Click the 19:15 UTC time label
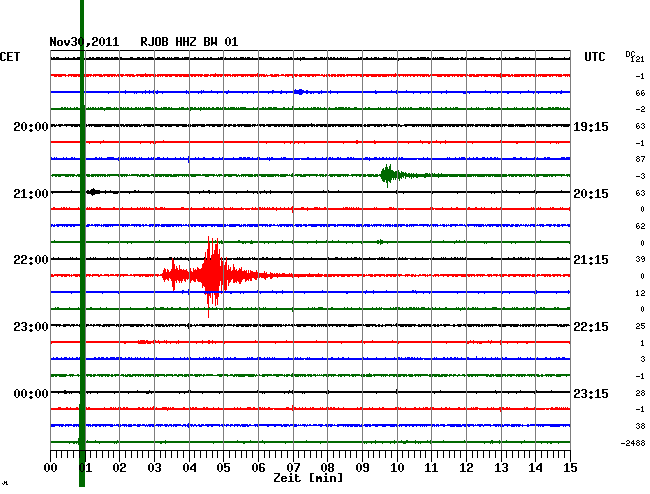The width and height of the screenshot is (650, 494). click(591, 127)
